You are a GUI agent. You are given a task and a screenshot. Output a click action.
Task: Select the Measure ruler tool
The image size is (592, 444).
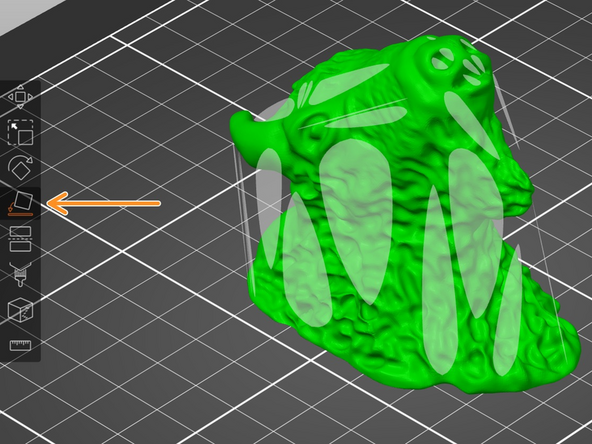pos(20,345)
